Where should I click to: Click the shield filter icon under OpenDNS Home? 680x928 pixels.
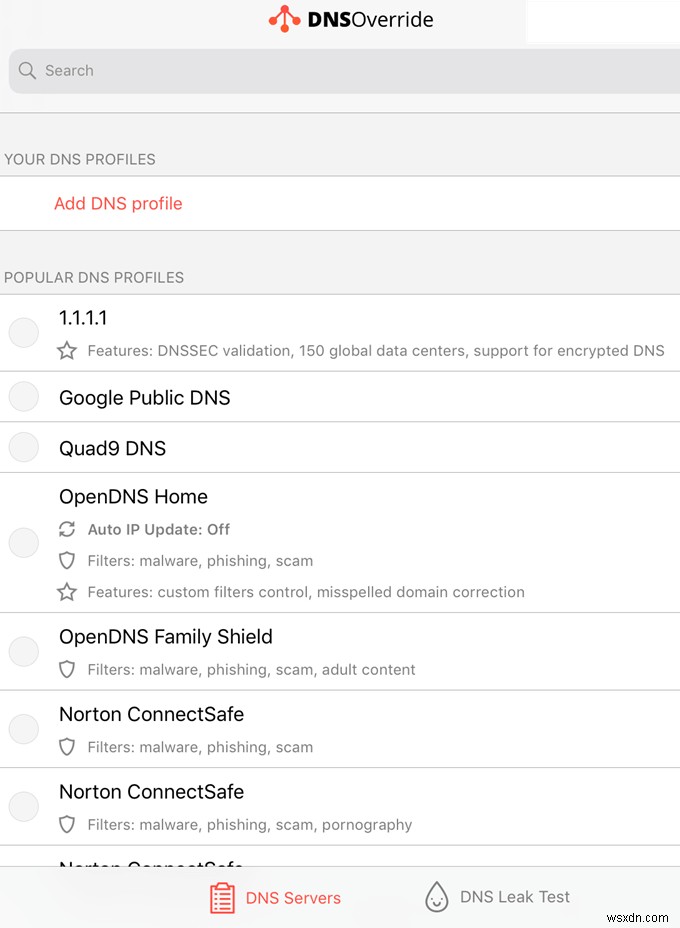66,561
